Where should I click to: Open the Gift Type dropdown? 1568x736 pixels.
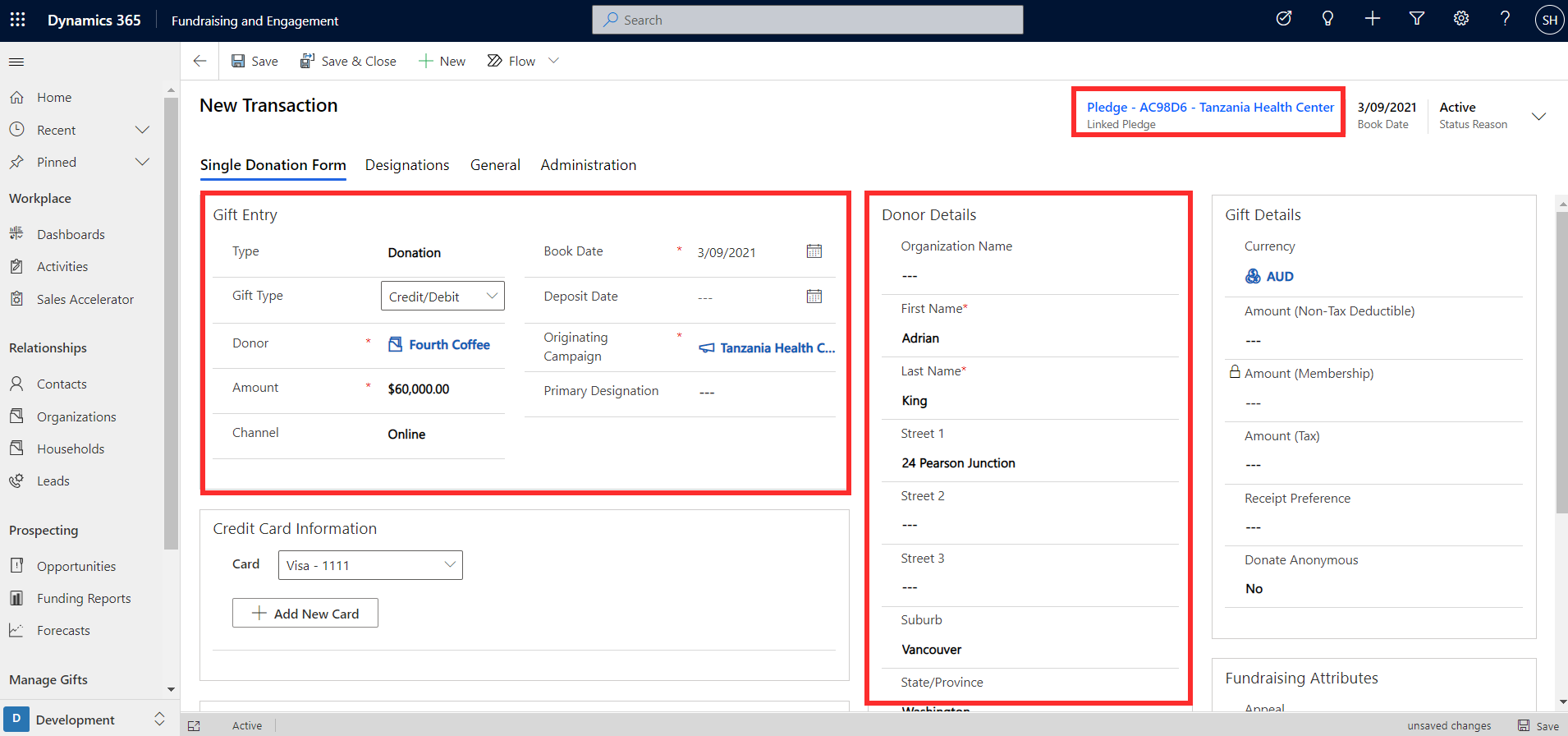(442, 296)
